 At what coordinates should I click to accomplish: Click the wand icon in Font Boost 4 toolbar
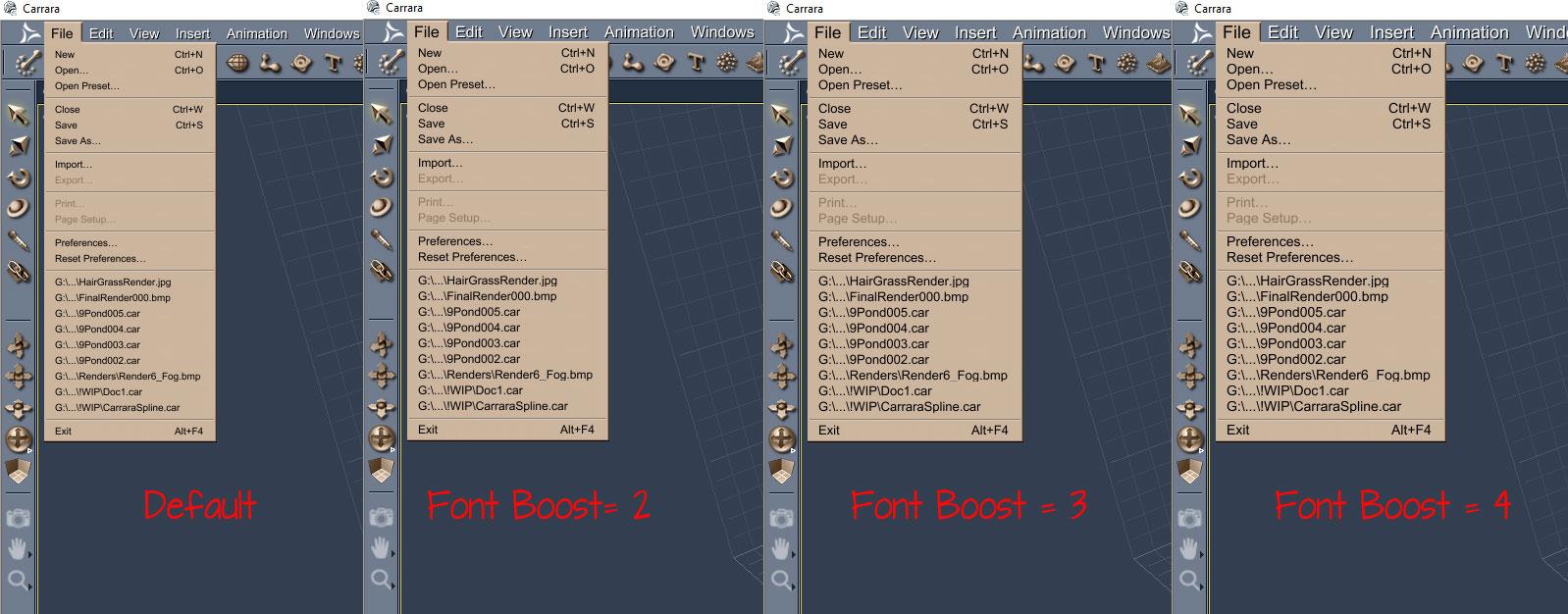tap(1198, 63)
